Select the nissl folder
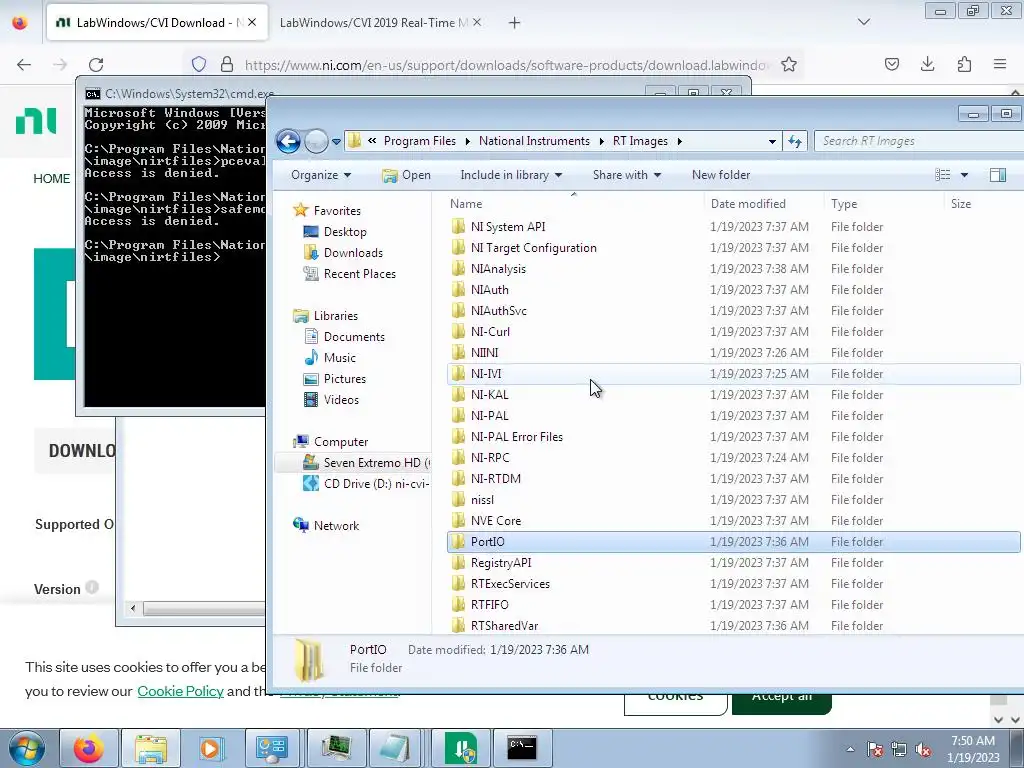Image resolution: width=1024 pixels, height=768 pixels. coord(482,500)
